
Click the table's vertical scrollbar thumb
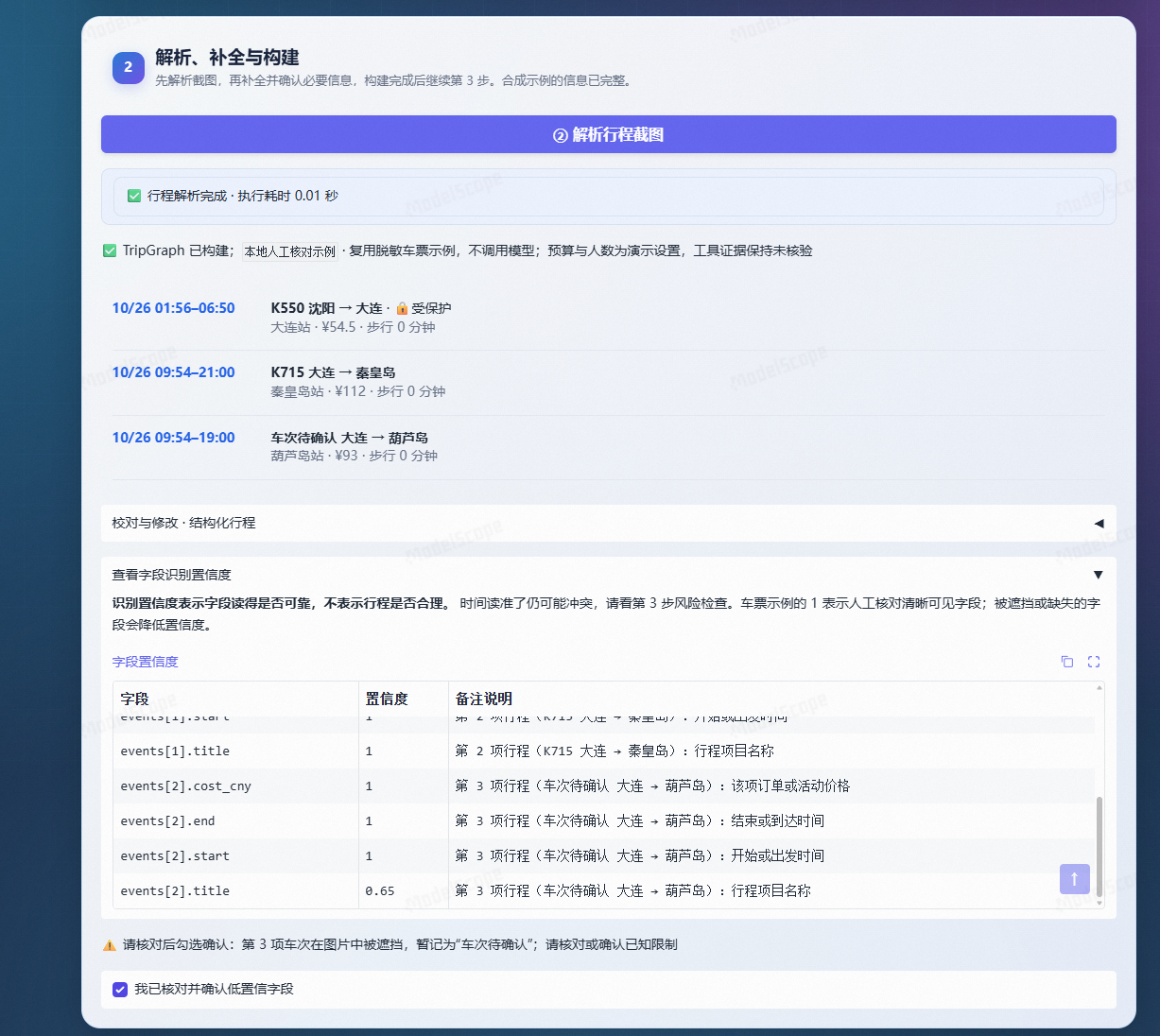tap(1099, 846)
